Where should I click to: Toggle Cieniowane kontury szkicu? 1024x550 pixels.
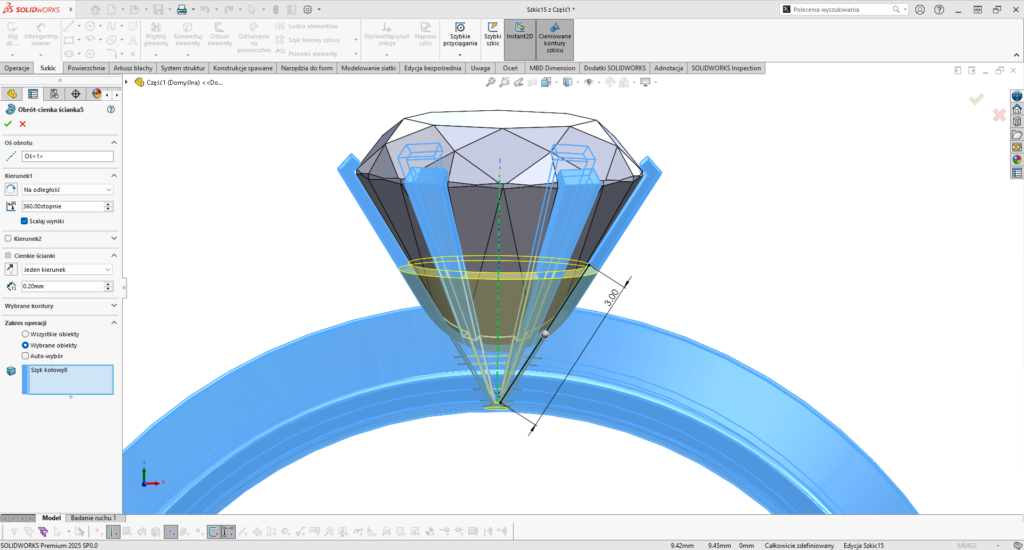click(555, 39)
